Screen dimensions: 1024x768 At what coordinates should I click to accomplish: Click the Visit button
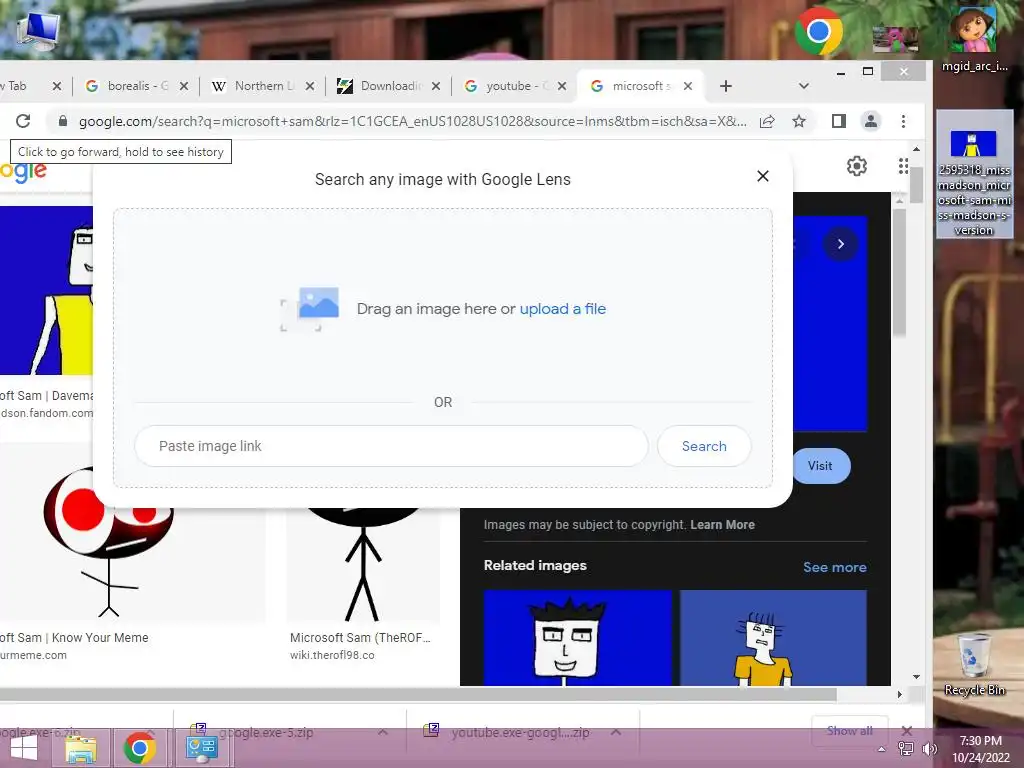tap(821, 466)
